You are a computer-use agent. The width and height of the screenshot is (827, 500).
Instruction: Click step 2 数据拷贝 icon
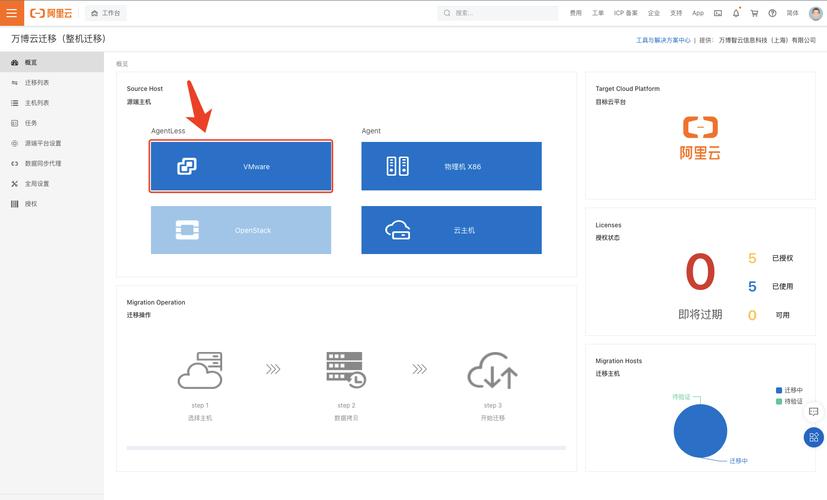coord(346,370)
